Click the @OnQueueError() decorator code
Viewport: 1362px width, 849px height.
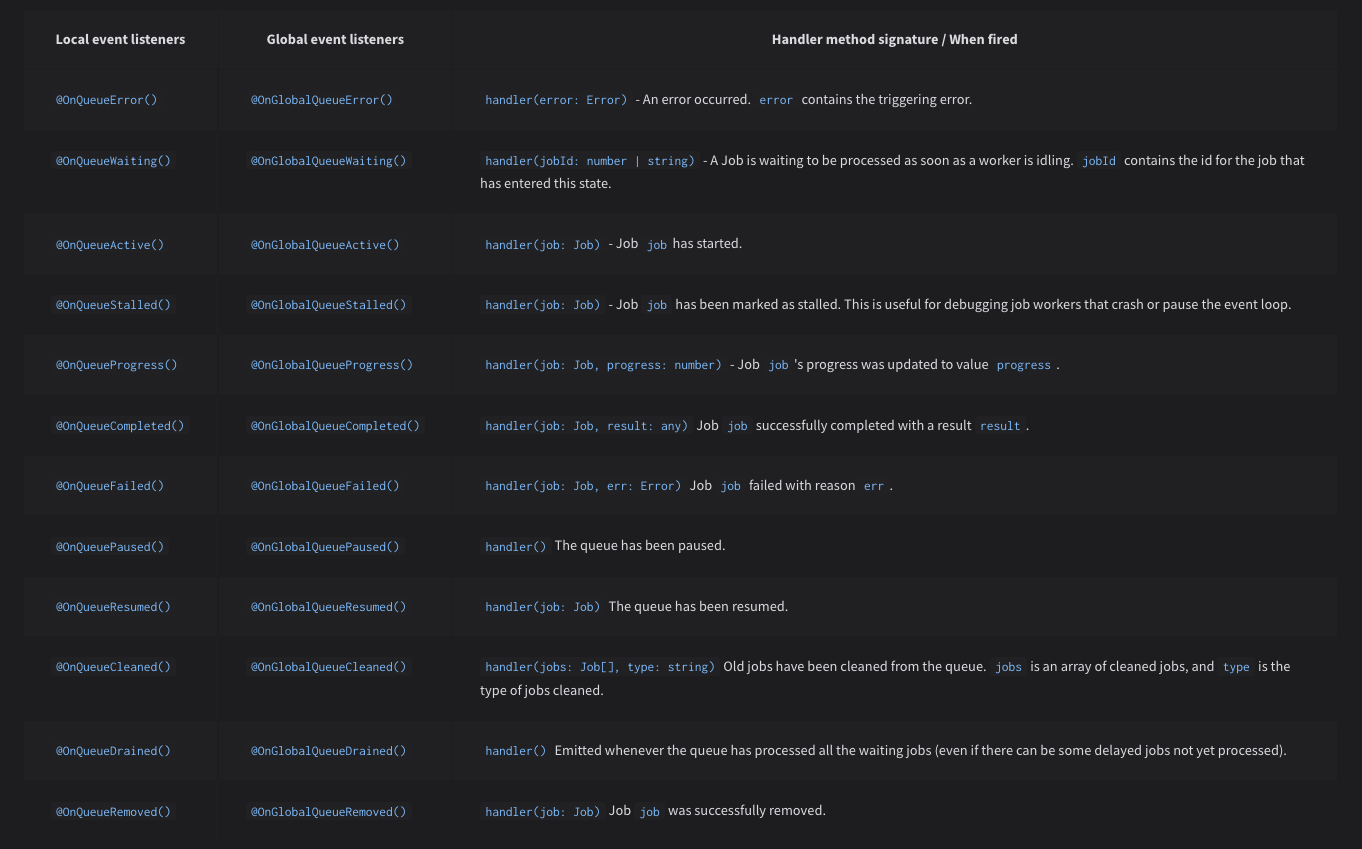click(106, 100)
